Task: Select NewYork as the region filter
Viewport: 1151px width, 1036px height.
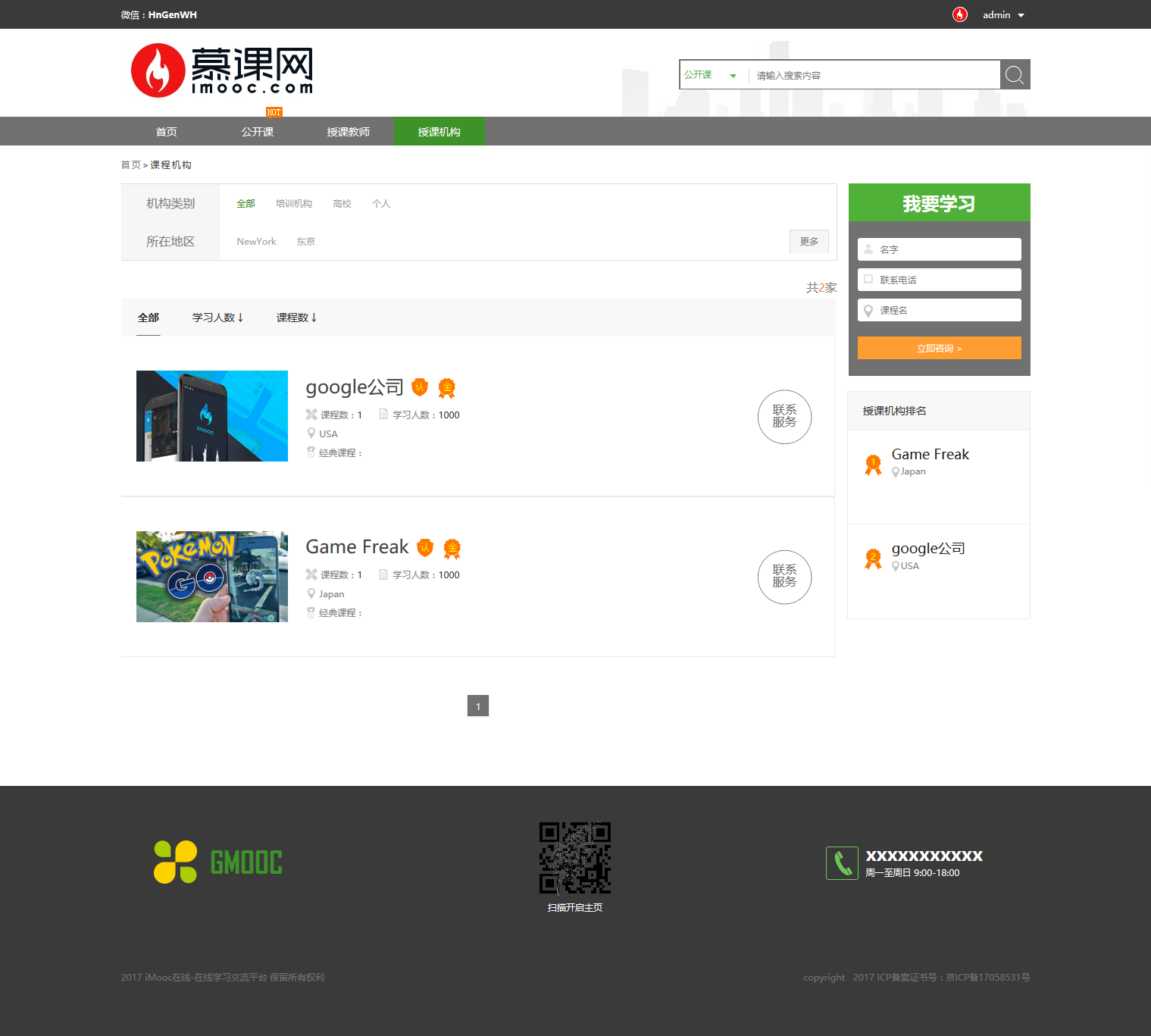Action: point(255,241)
